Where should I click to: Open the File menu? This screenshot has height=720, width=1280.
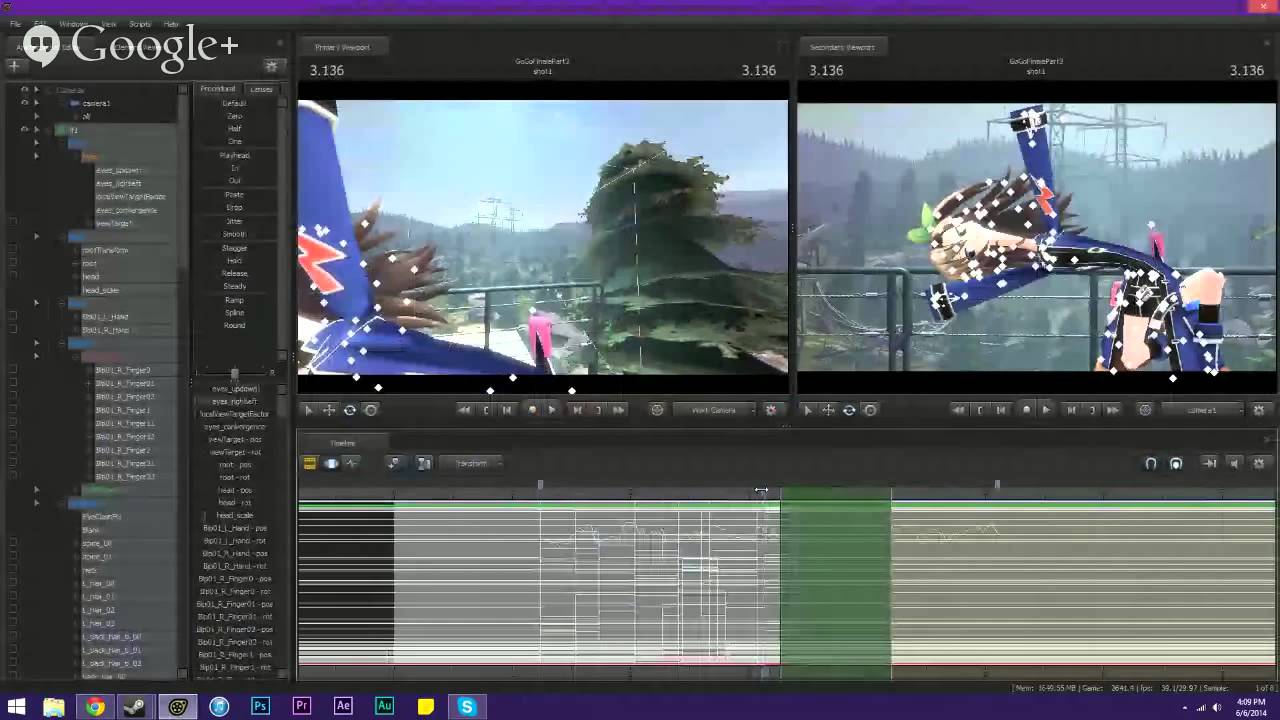point(15,24)
